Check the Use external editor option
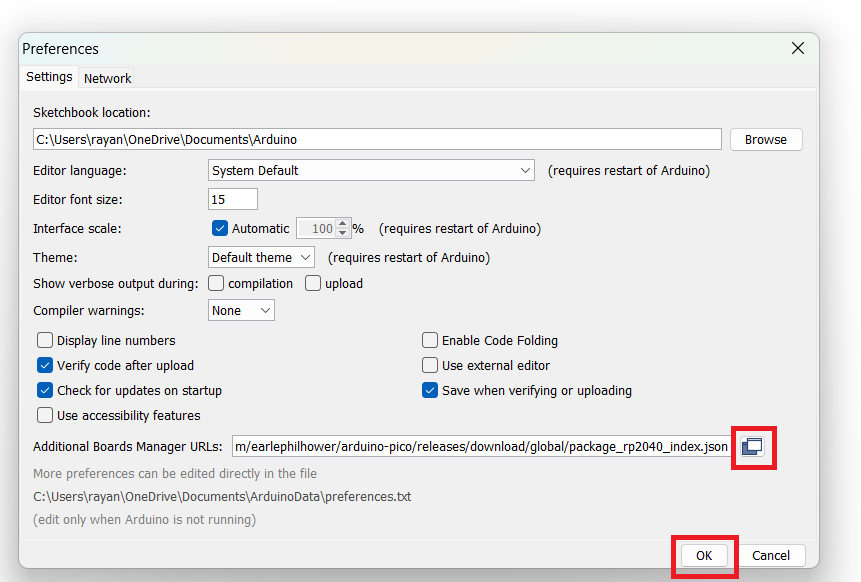Image resolution: width=861 pixels, height=582 pixels. click(430, 365)
